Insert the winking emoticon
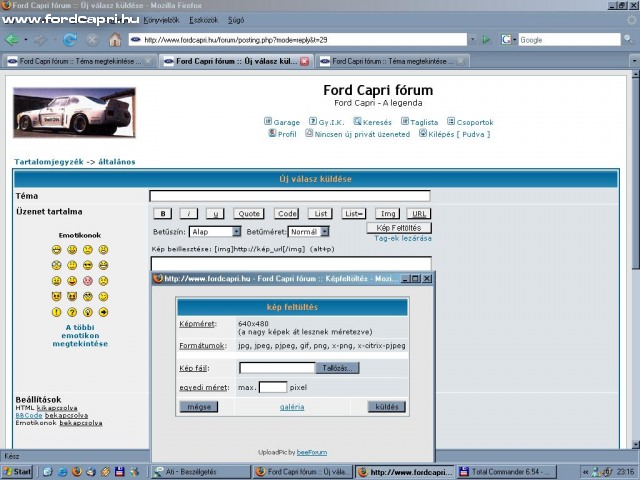The width and height of the screenshot is (640, 480). point(103,296)
